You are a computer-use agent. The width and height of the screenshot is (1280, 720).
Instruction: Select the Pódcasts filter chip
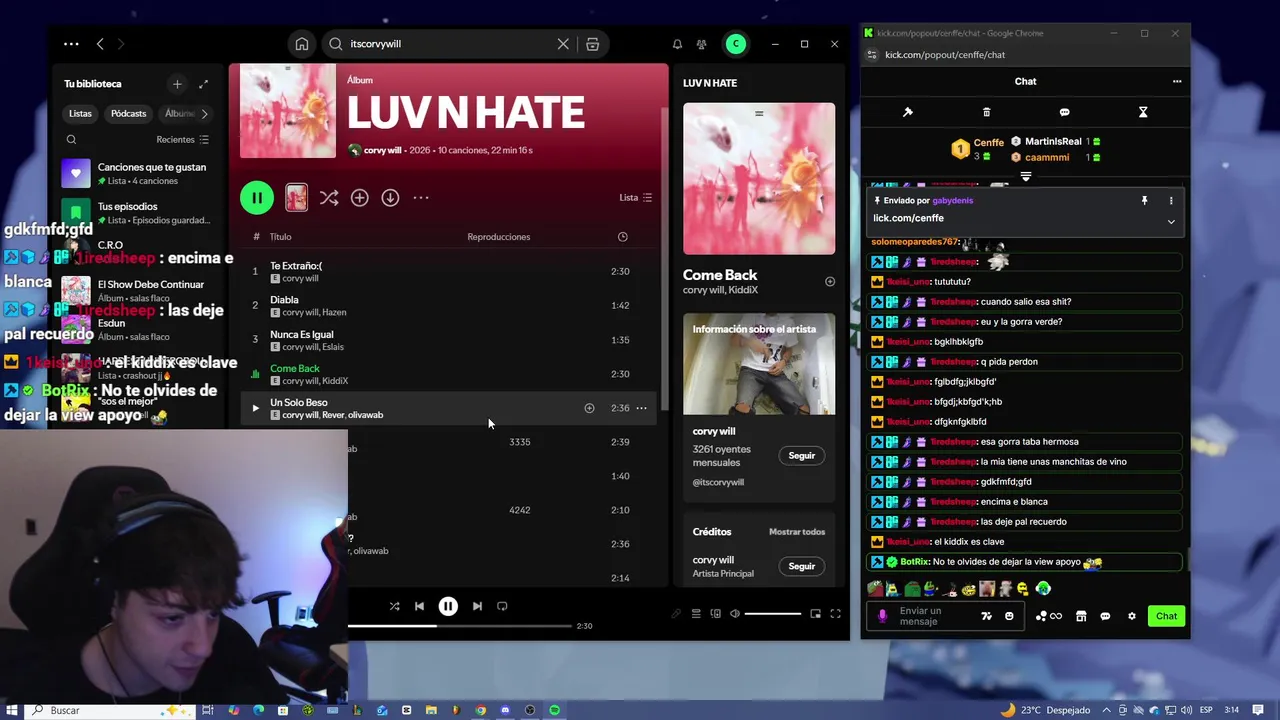click(x=128, y=114)
